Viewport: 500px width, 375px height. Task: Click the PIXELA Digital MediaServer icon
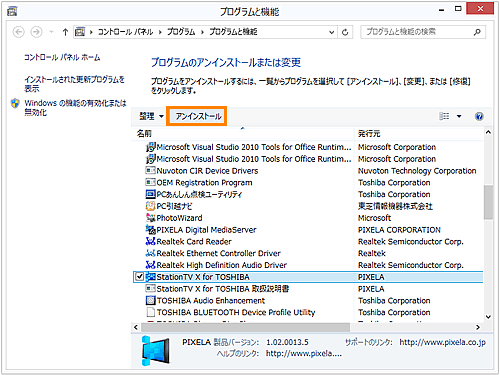coord(151,230)
